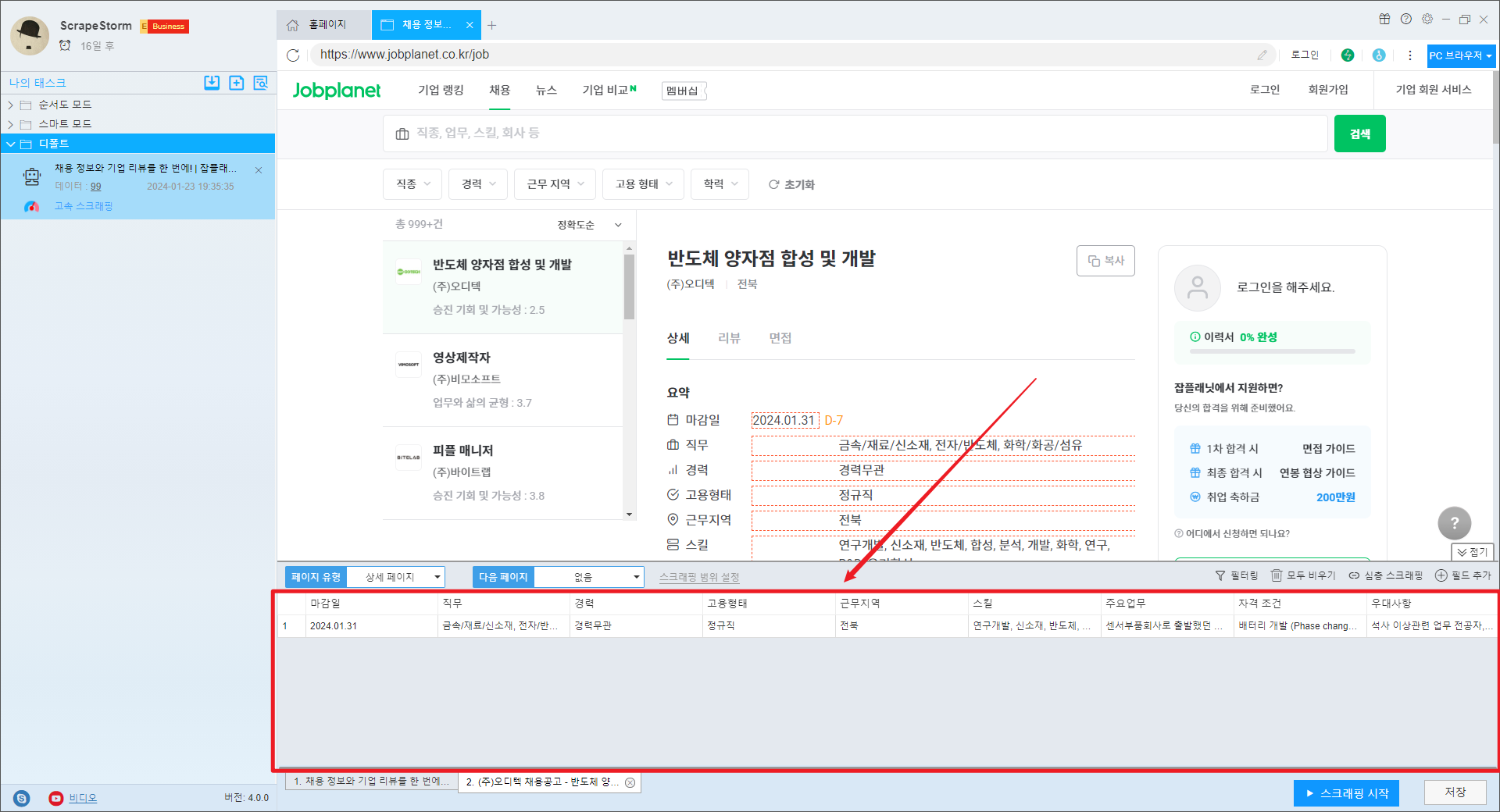This screenshot has height=812, width=1500.
Task: Click the user avatar in top left
Action: (x=30, y=35)
